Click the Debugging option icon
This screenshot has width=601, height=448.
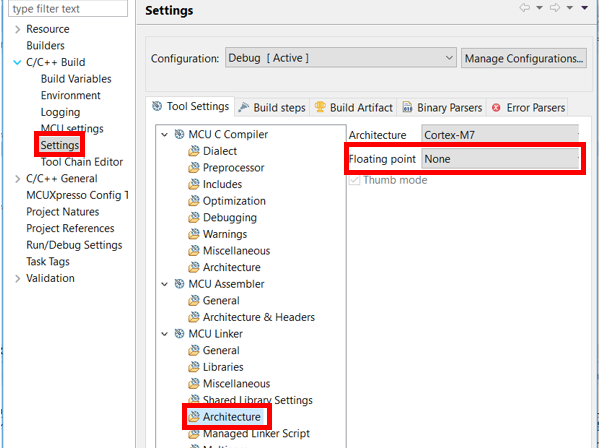pyautogui.click(x=194, y=217)
